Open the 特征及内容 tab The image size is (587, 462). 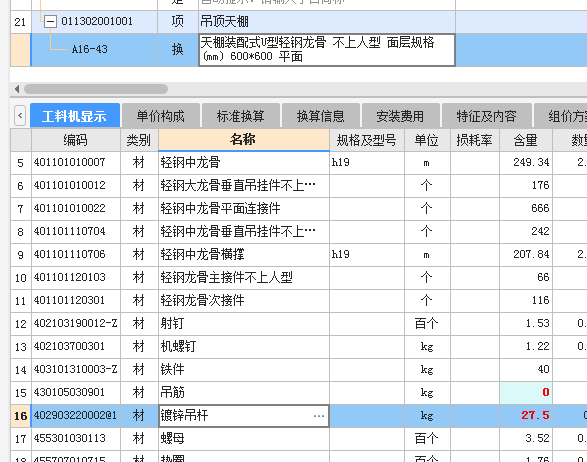click(486, 116)
